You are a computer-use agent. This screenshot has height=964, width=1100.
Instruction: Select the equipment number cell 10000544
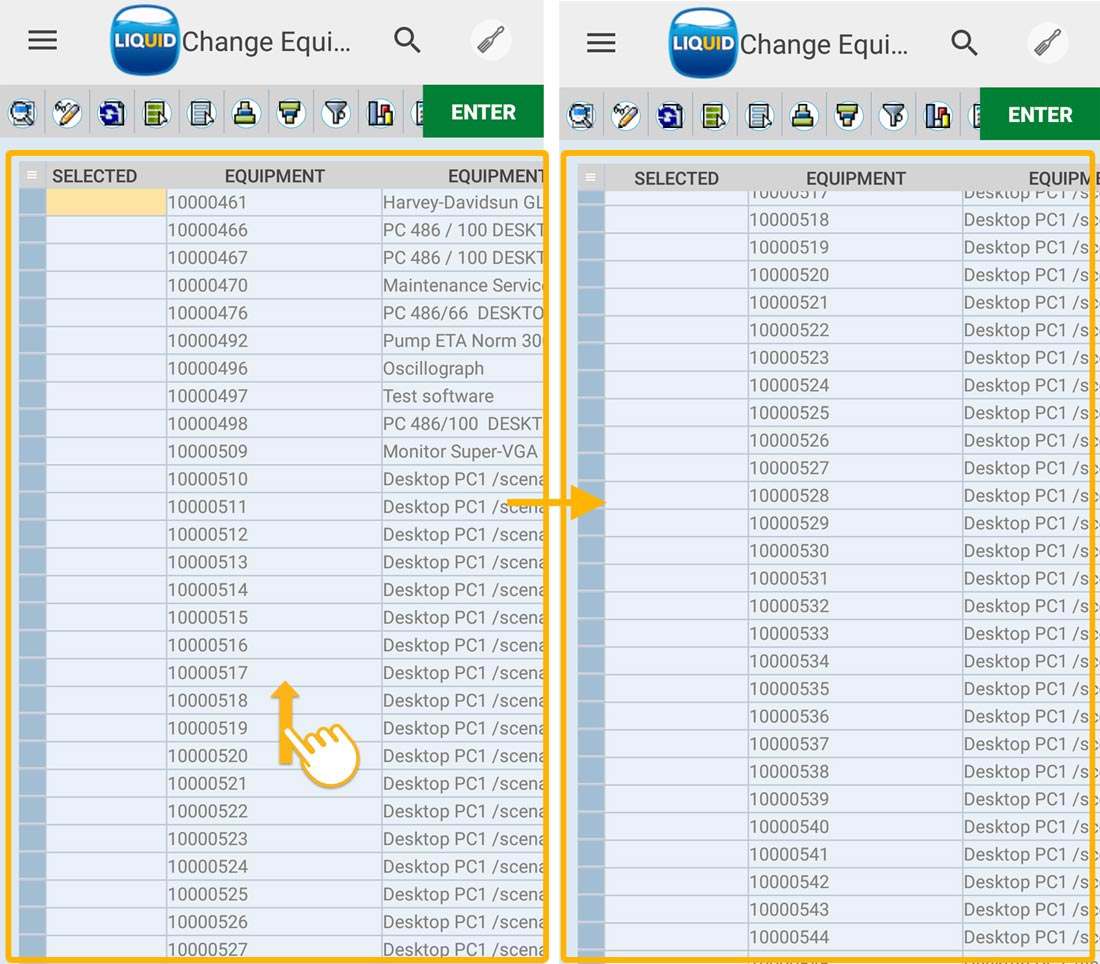pos(789,937)
